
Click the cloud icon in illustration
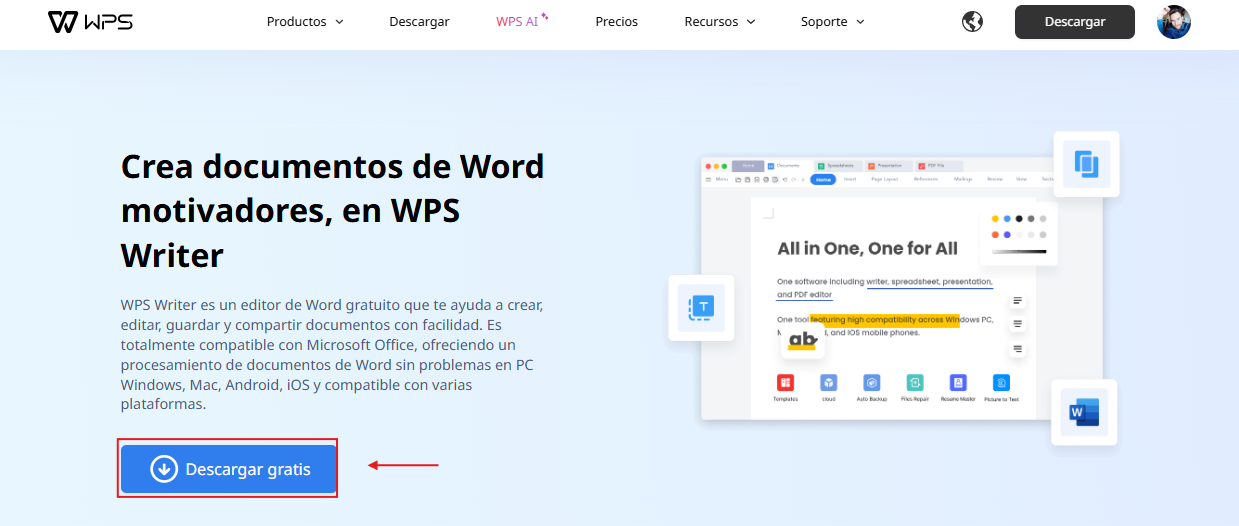coord(828,383)
